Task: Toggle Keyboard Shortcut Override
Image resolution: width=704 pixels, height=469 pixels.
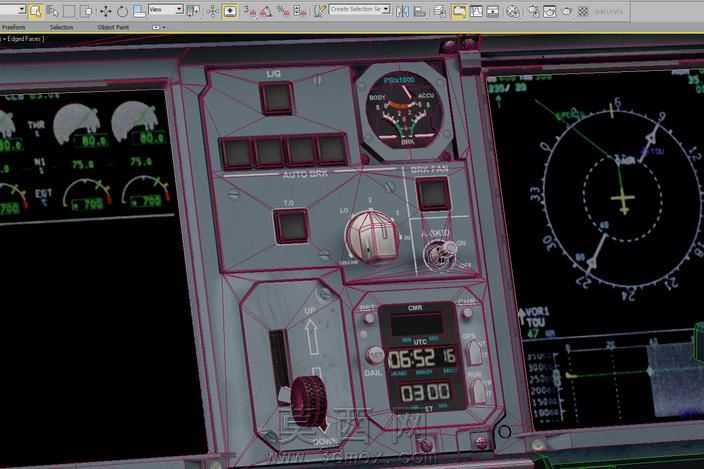Action: point(230,11)
